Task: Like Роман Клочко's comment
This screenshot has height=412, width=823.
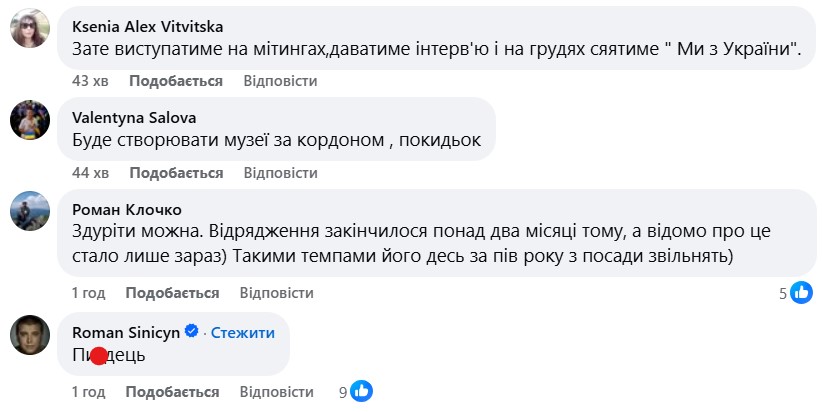Action: pos(172,293)
